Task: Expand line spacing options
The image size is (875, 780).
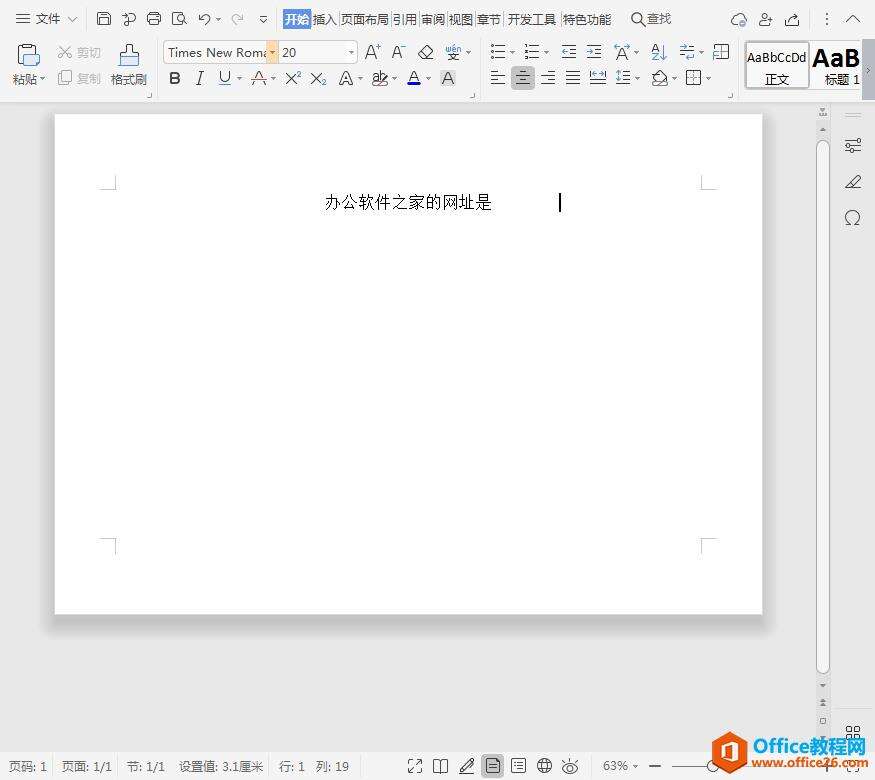Action: pos(637,78)
